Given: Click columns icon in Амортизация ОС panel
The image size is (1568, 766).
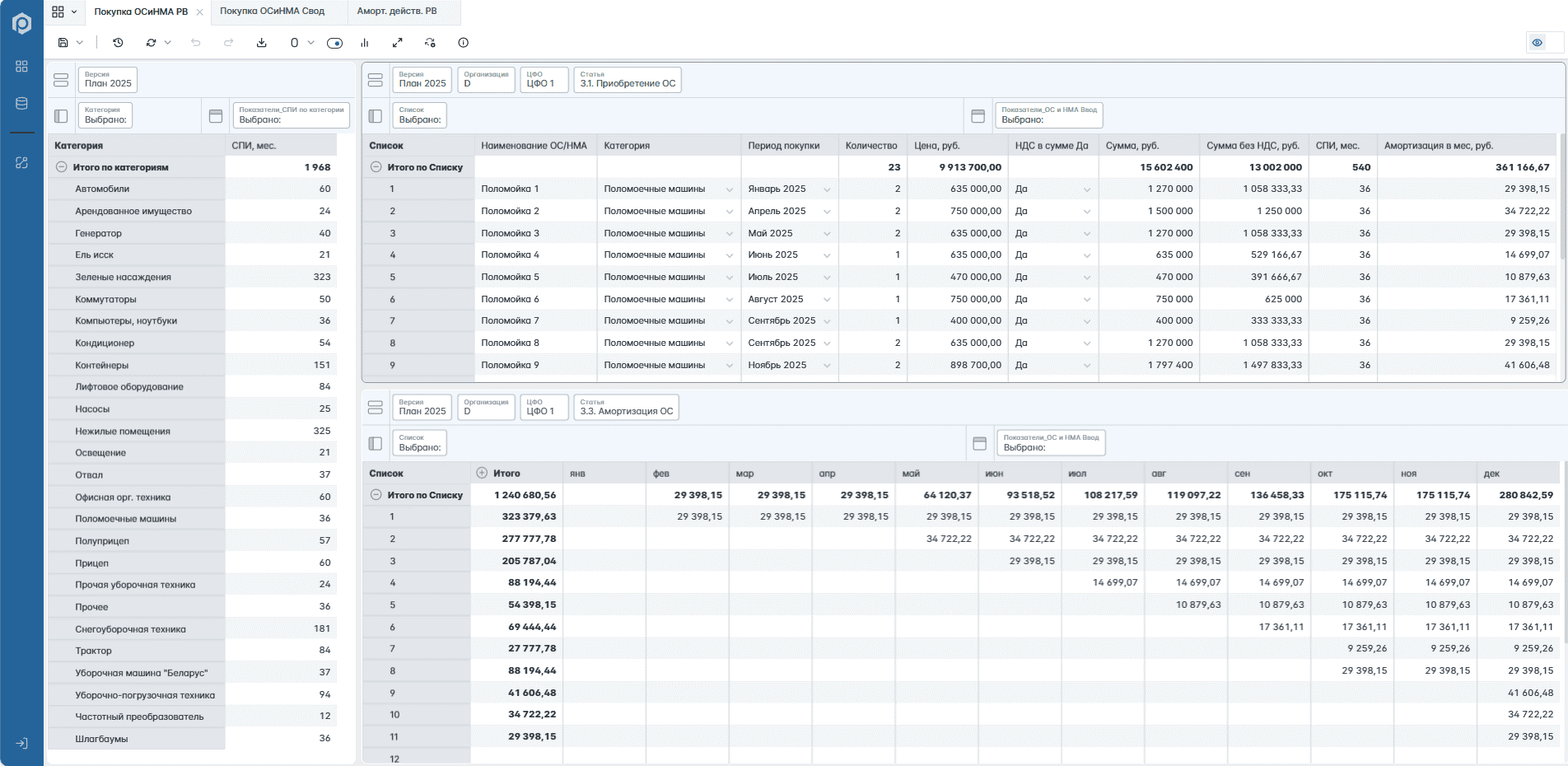Looking at the screenshot, I should (980, 444).
